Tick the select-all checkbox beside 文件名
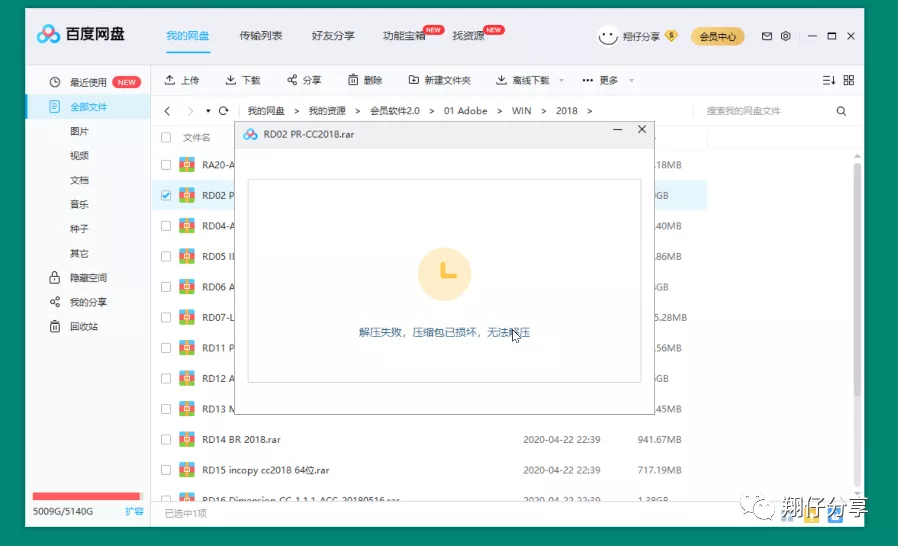This screenshot has height=546, width=898. point(166,137)
